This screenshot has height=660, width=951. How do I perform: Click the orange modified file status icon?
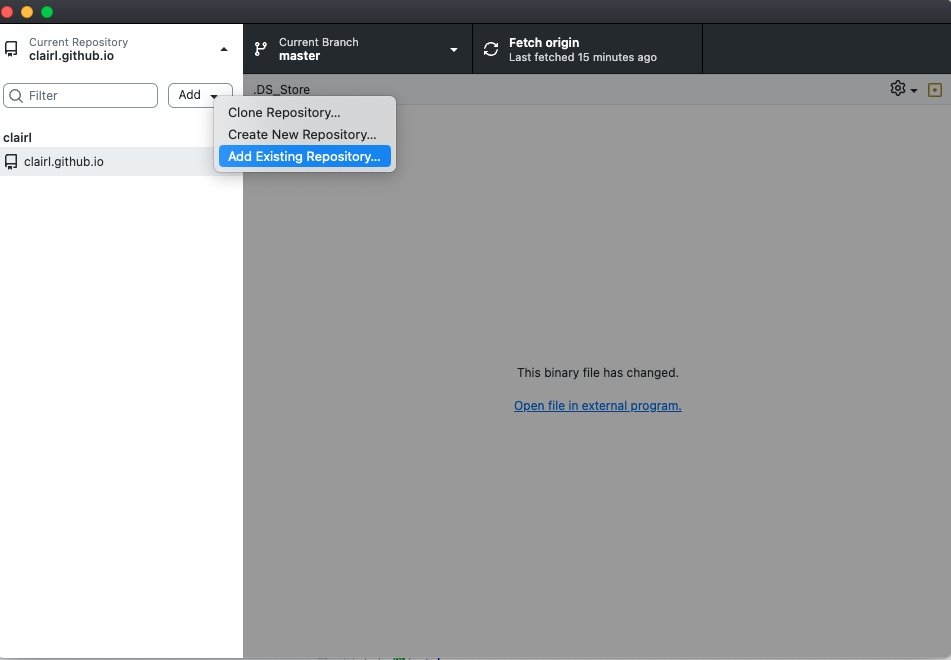coord(935,90)
